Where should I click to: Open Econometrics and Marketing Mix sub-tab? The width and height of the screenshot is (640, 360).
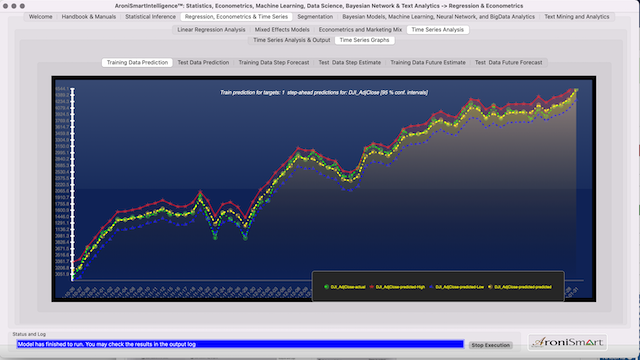coord(360,30)
